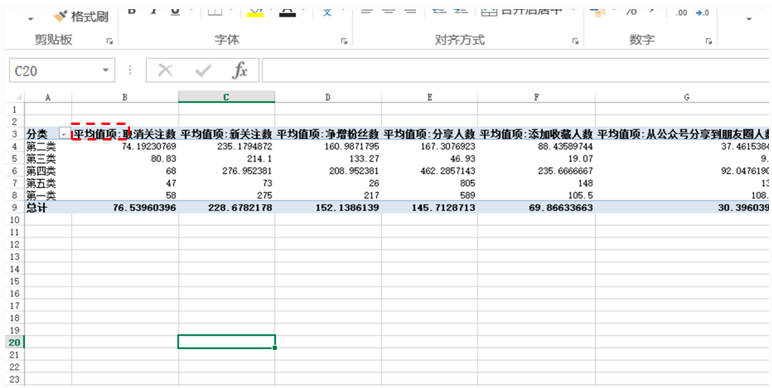
Task: Select row 9 header for 总计
Action: pyautogui.click(x=15, y=208)
